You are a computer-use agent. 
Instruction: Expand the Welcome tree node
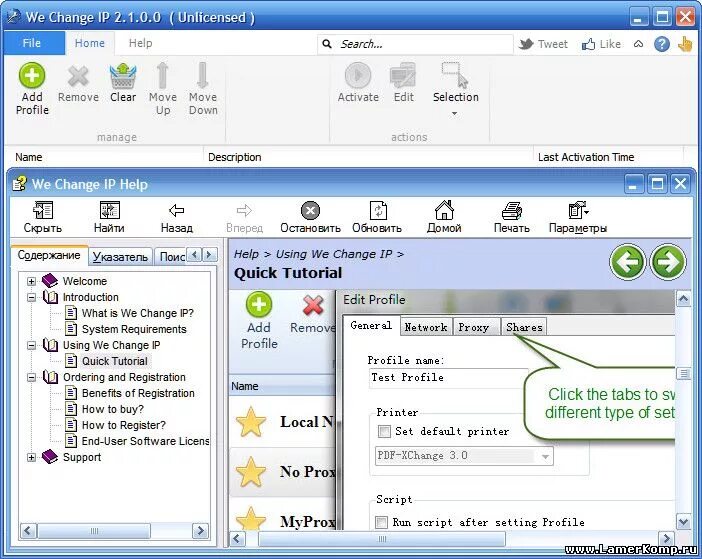click(x=31, y=281)
